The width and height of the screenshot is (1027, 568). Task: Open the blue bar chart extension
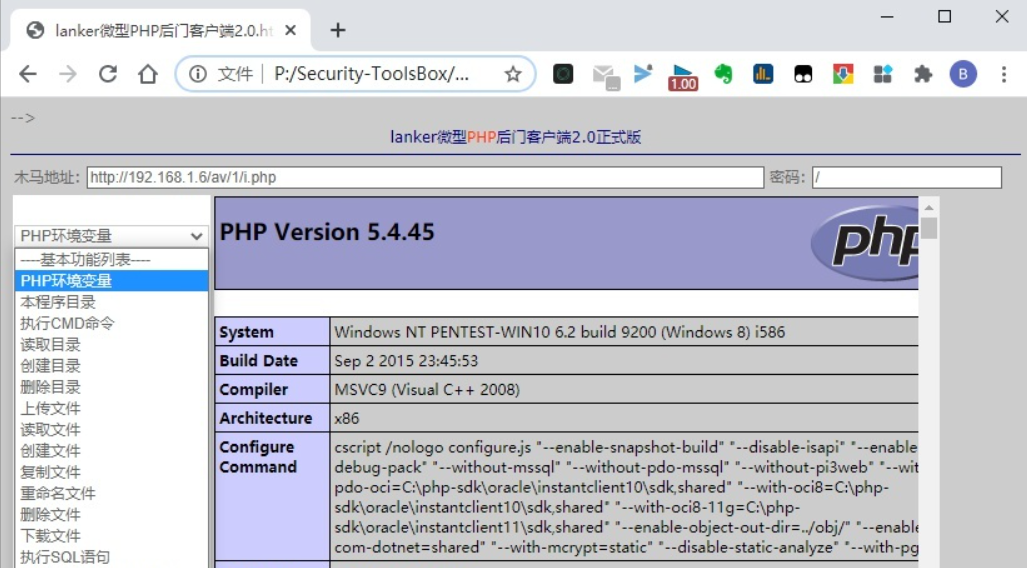[763, 74]
